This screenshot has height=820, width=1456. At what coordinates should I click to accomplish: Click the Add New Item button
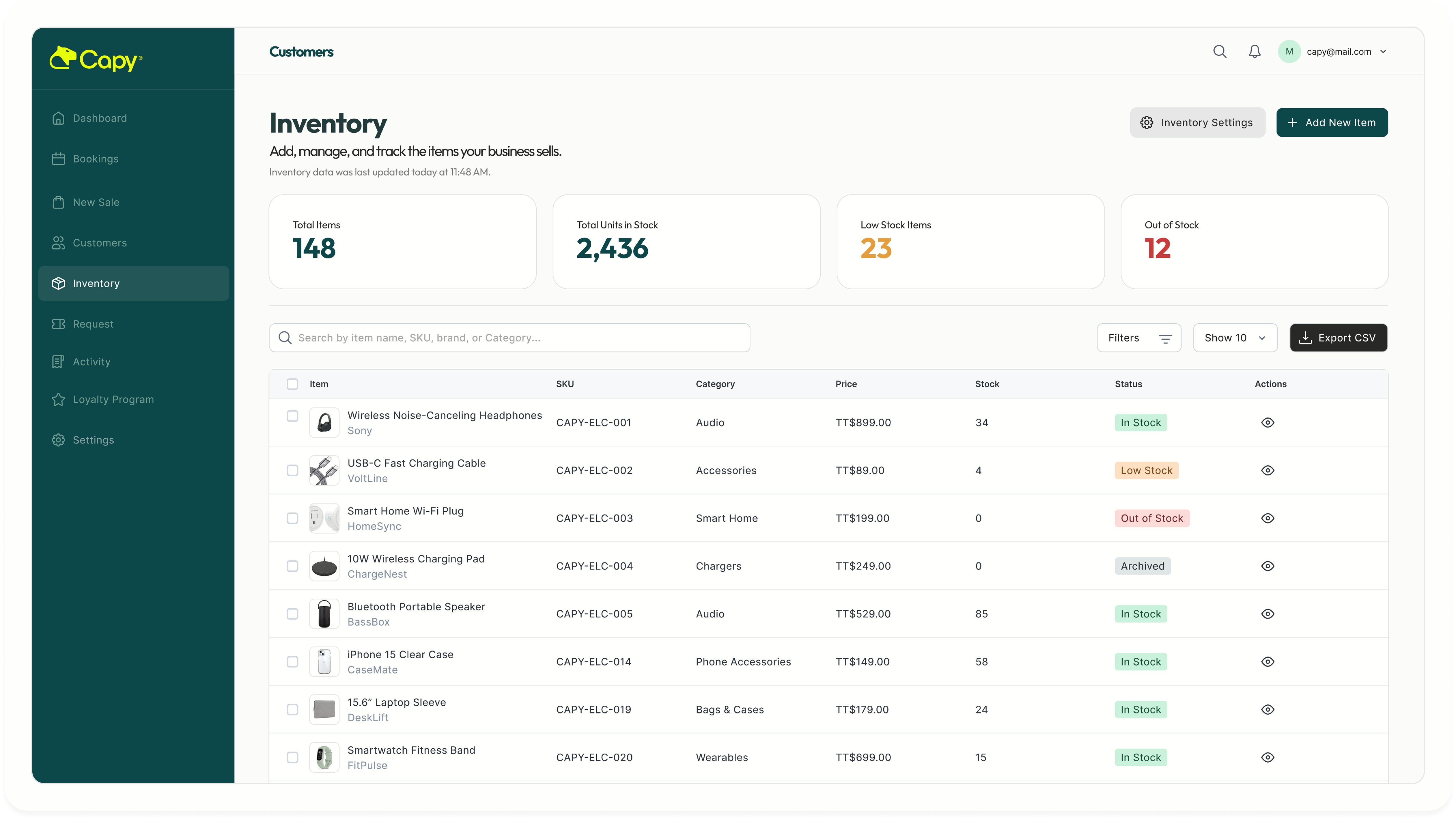point(1332,123)
